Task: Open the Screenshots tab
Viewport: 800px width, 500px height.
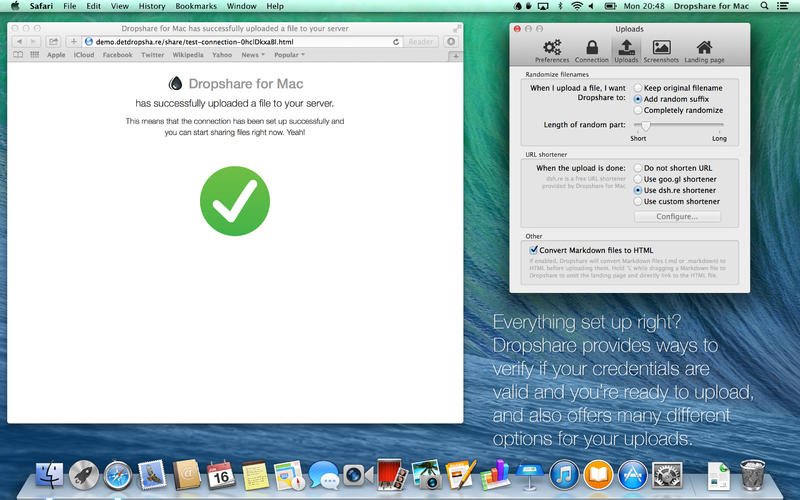Action: click(x=661, y=51)
